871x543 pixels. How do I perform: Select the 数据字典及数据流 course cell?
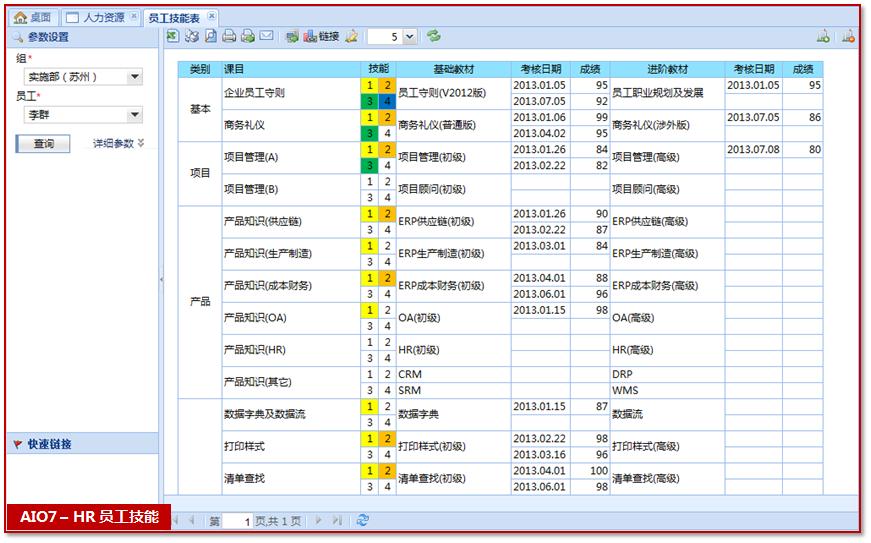pos(291,414)
